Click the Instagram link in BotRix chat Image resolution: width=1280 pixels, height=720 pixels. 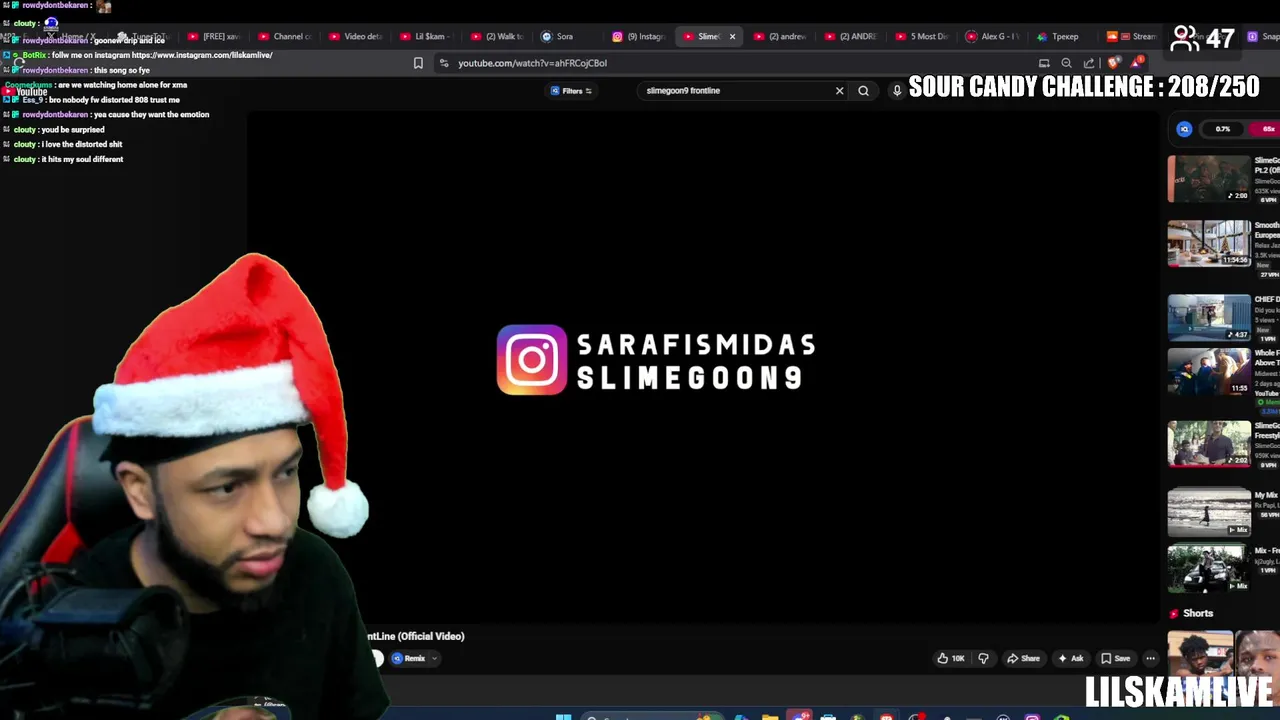tap(202, 55)
